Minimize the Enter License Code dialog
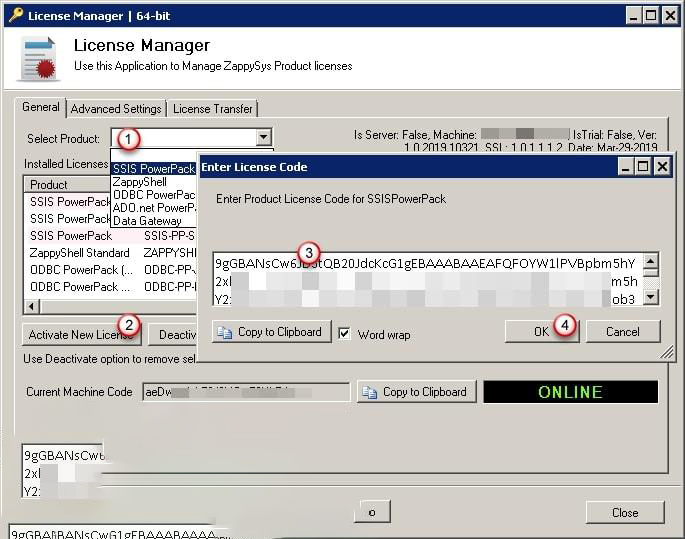The height and width of the screenshot is (539, 685). (626, 166)
